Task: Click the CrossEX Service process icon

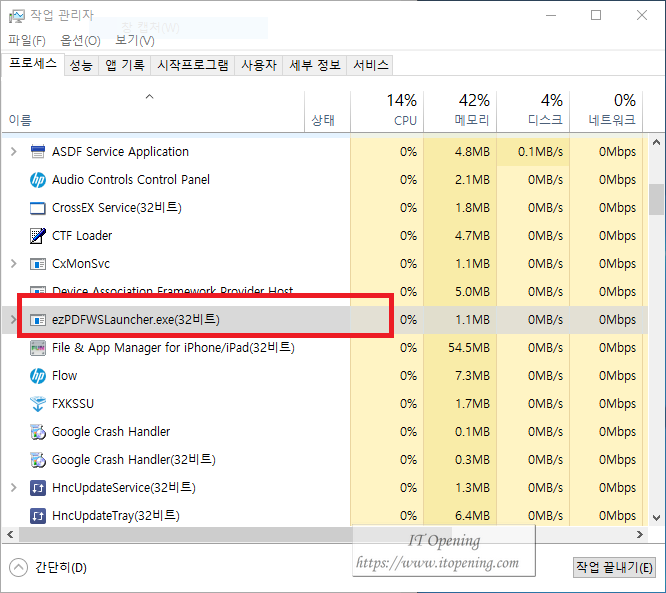Action: [x=38, y=208]
